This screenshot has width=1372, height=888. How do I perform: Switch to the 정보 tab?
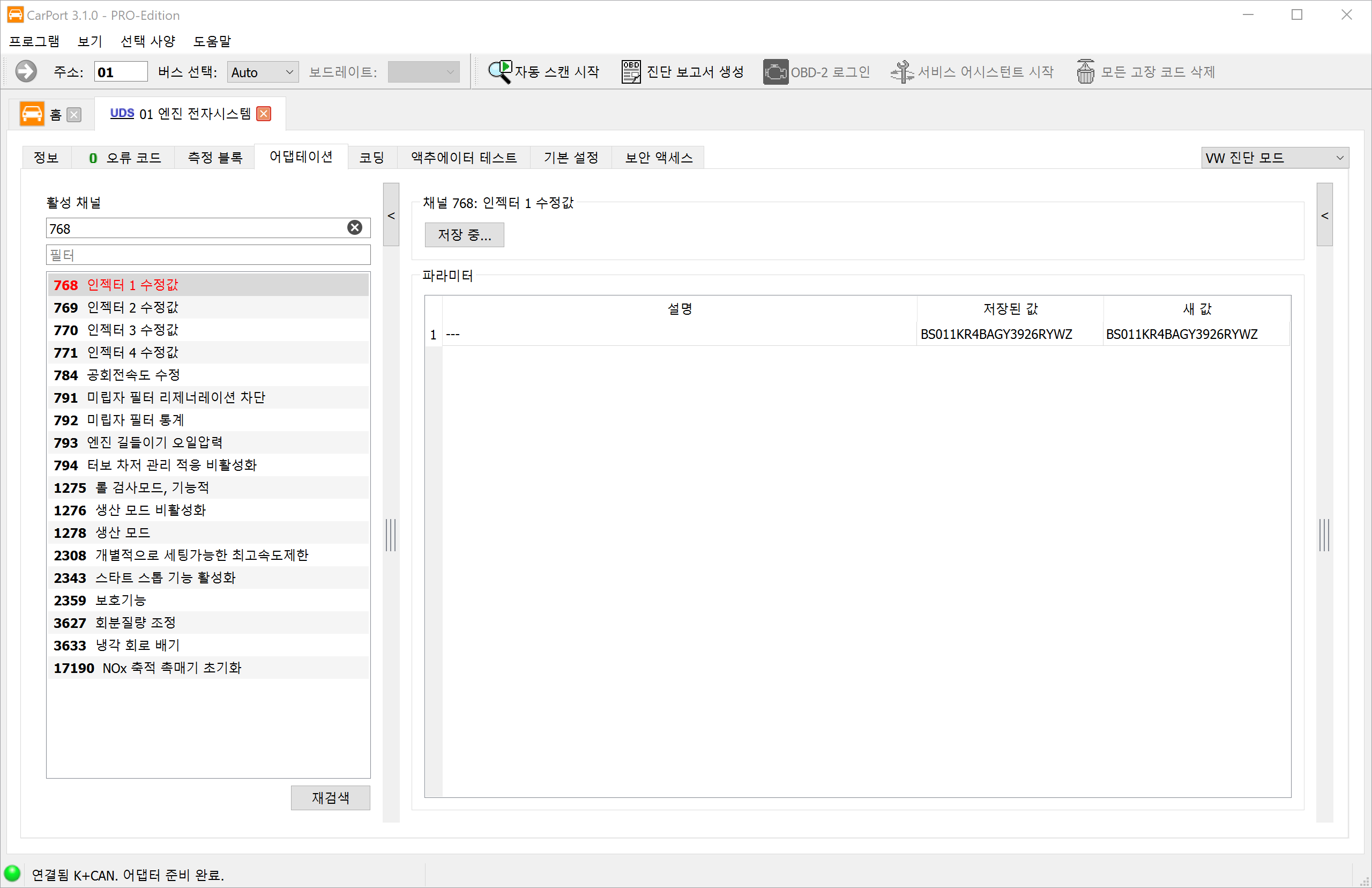pyautogui.click(x=46, y=158)
